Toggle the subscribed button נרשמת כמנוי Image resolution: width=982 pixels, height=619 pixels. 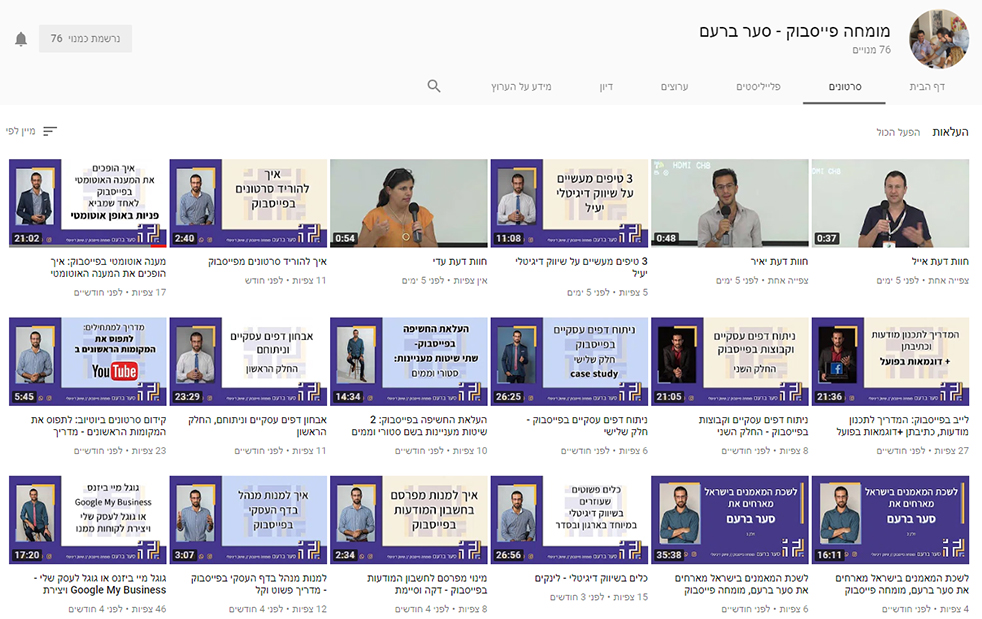[85, 39]
